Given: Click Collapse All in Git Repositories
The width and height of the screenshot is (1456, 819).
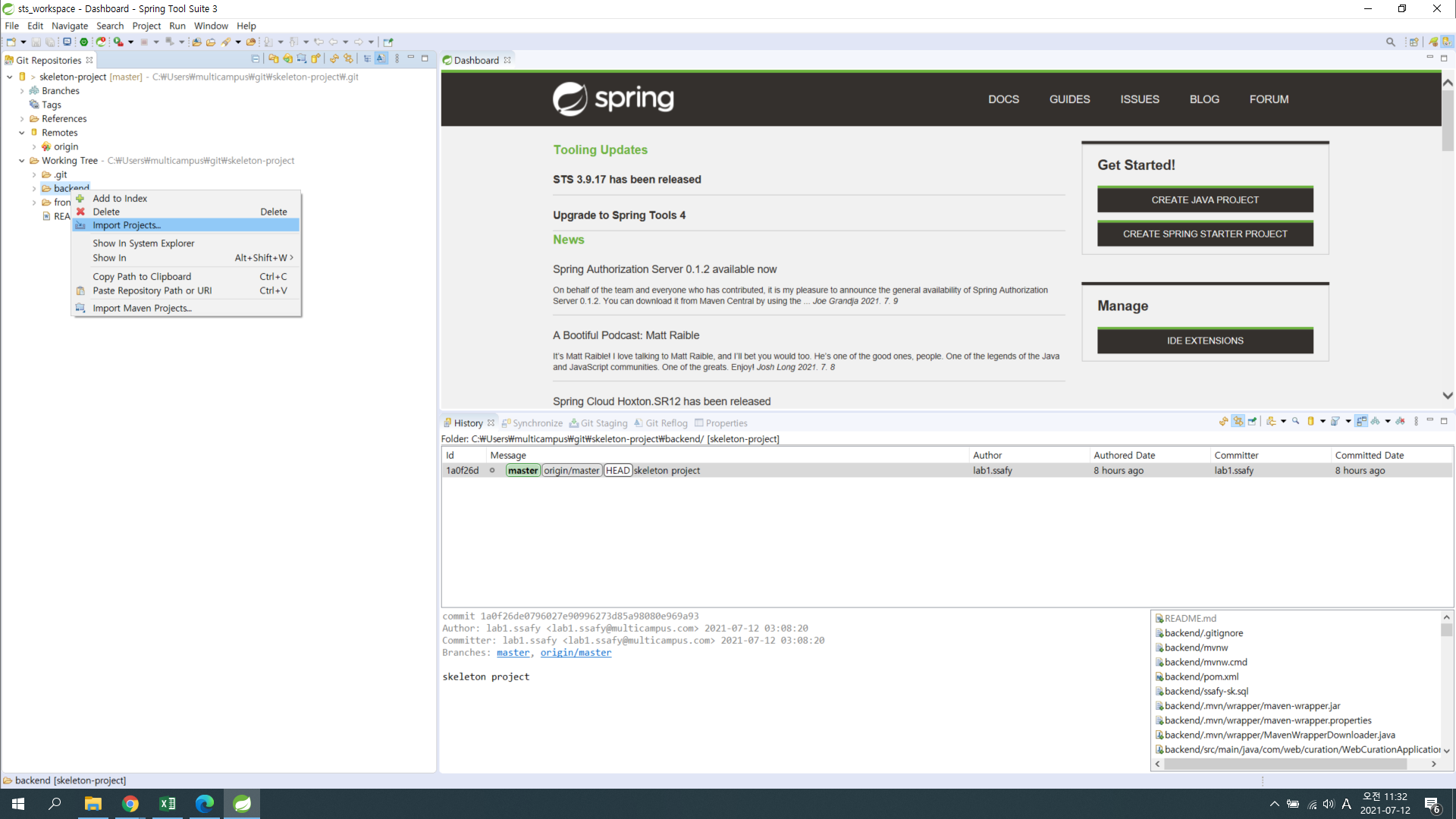Looking at the screenshot, I should [x=256, y=58].
